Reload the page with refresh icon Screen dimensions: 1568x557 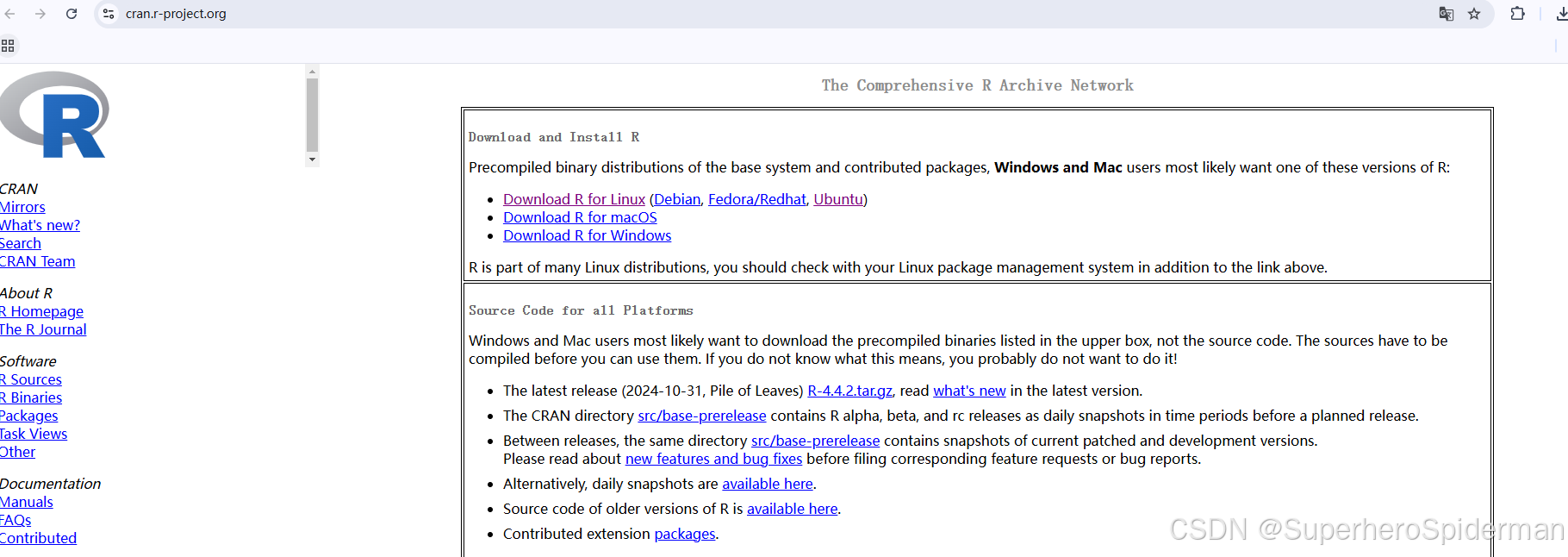72,14
